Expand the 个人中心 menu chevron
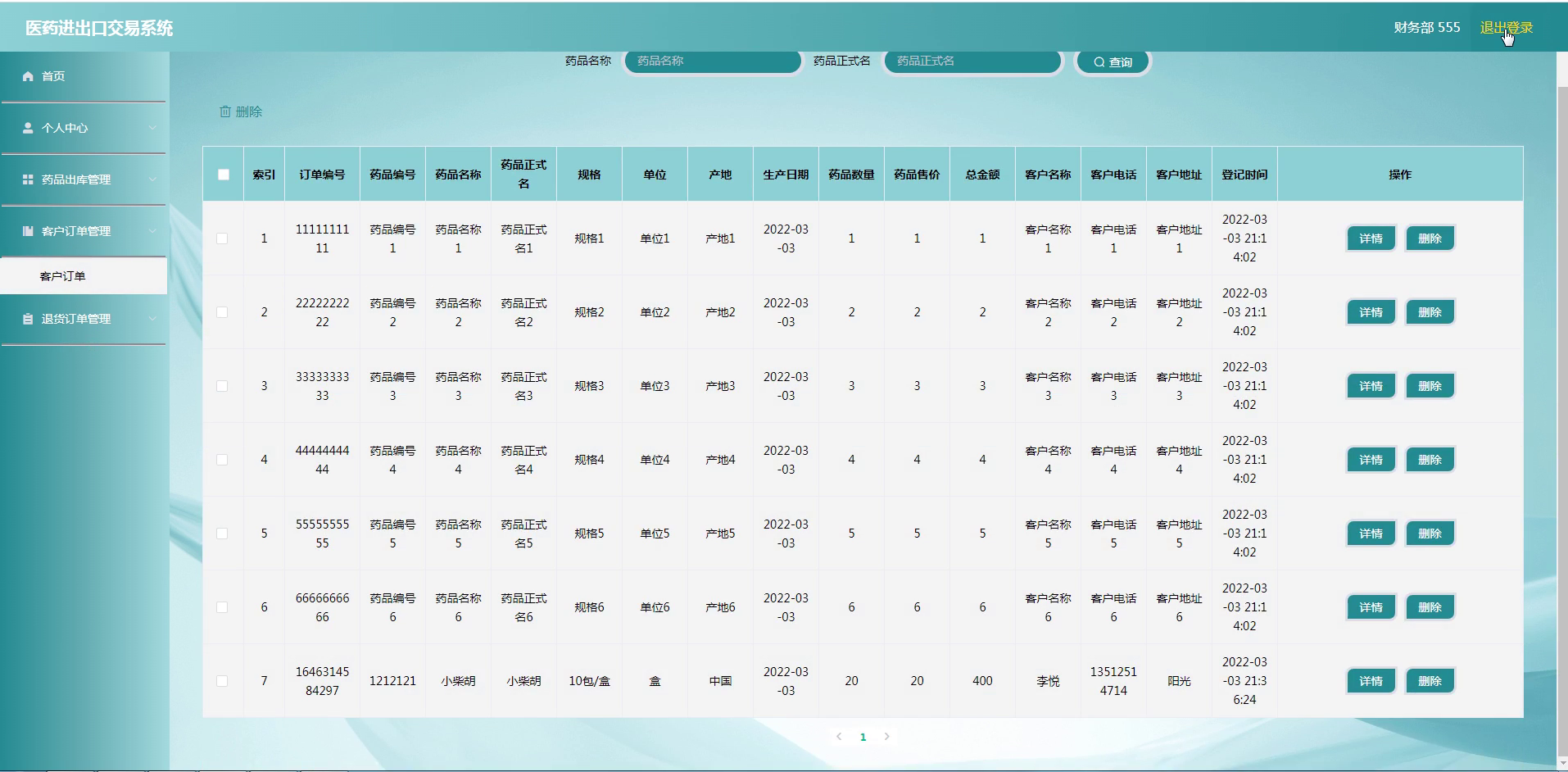Image resolution: width=1568 pixels, height=772 pixels. tap(152, 128)
